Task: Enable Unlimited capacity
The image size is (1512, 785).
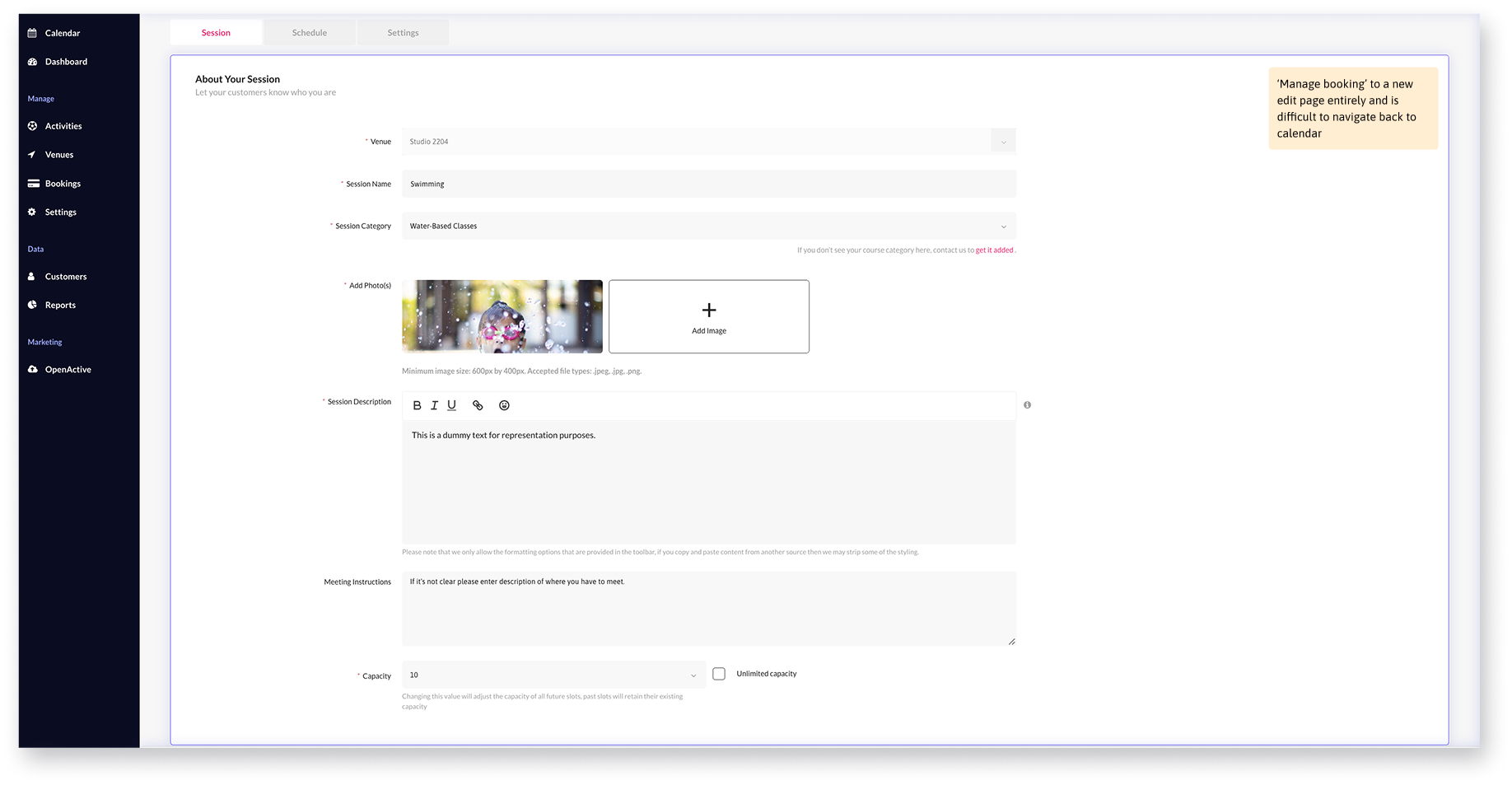Action: click(719, 673)
